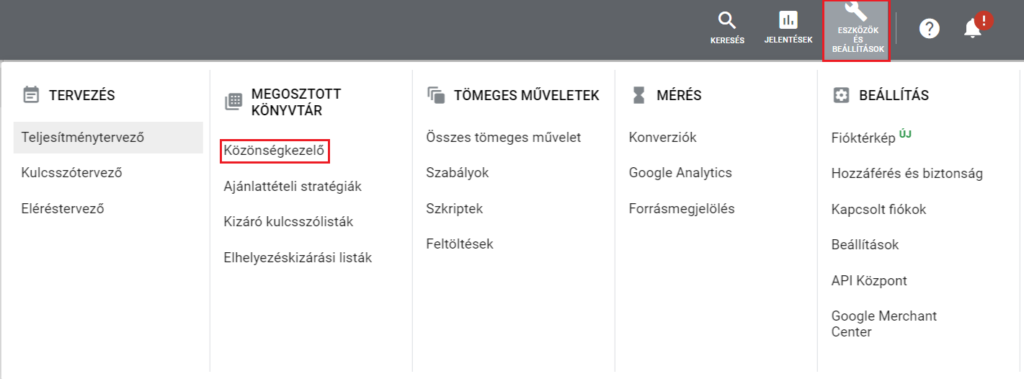Open the Jelentések chart icon
This screenshot has width=1024, height=379.
click(788, 20)
